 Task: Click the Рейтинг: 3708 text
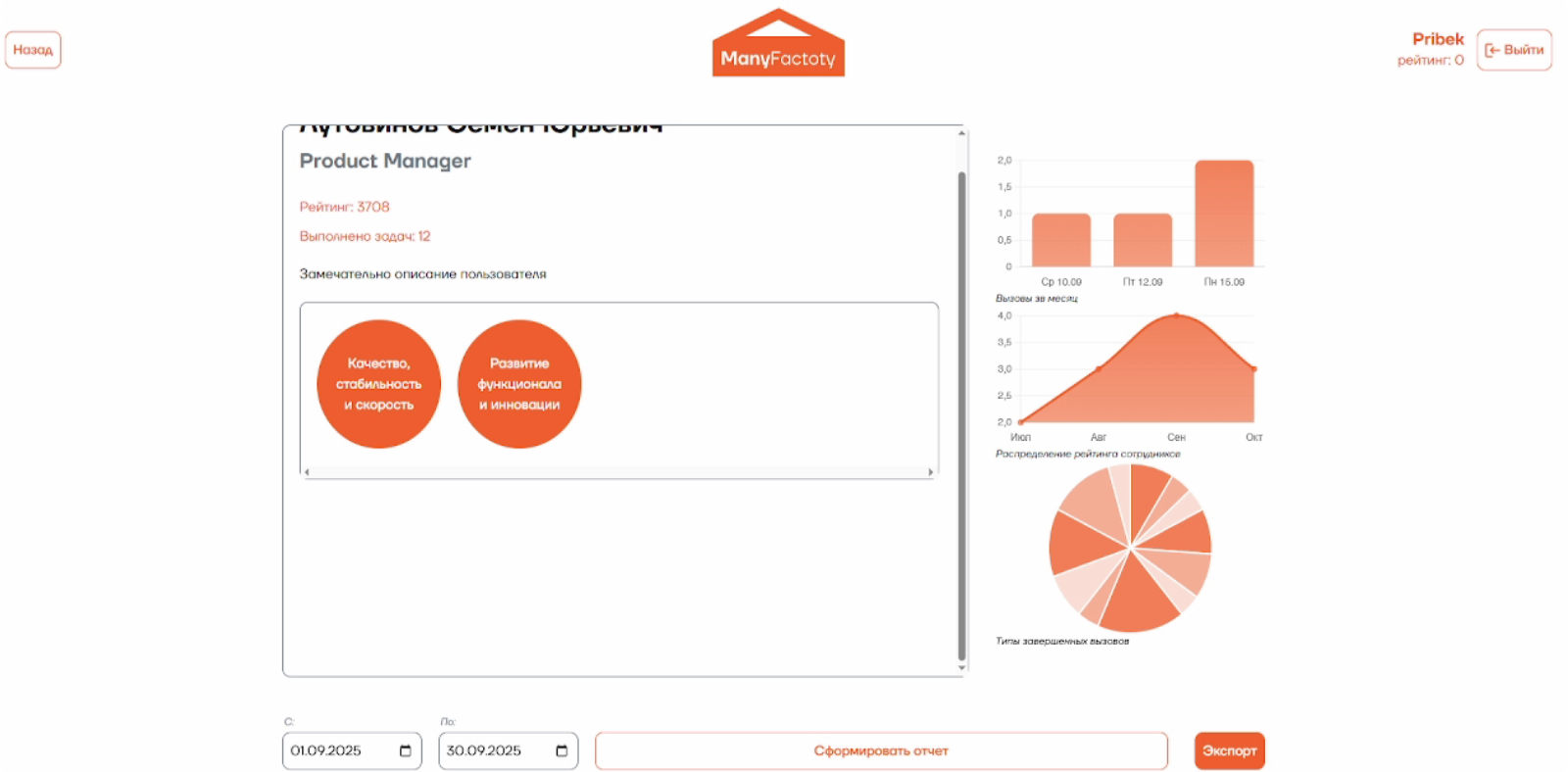point(345,207)
